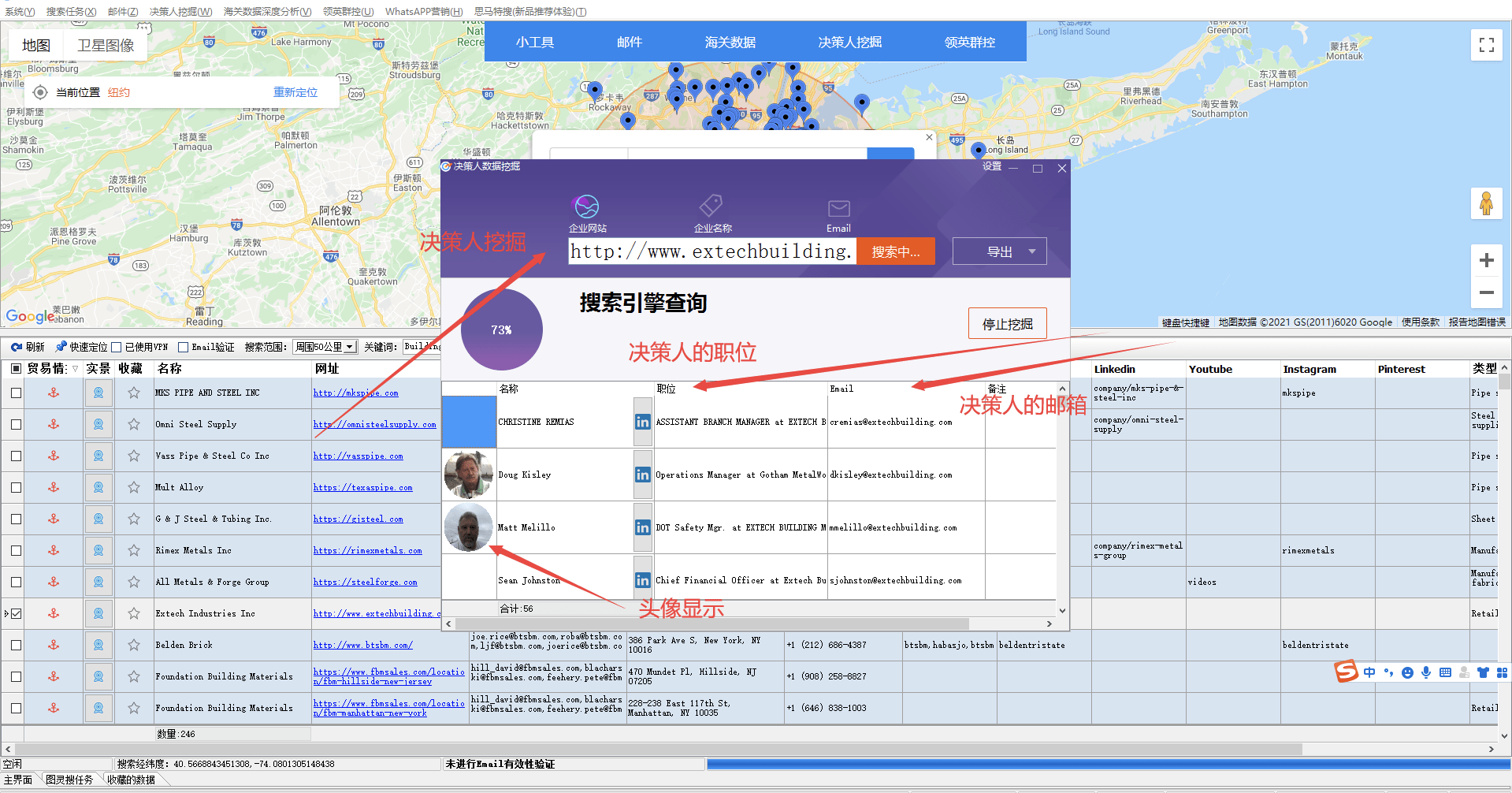This screenshot has height=793, width=1512.
Task: Open the 贸易情 column filter dropdown
Action: tap(75, 368)
